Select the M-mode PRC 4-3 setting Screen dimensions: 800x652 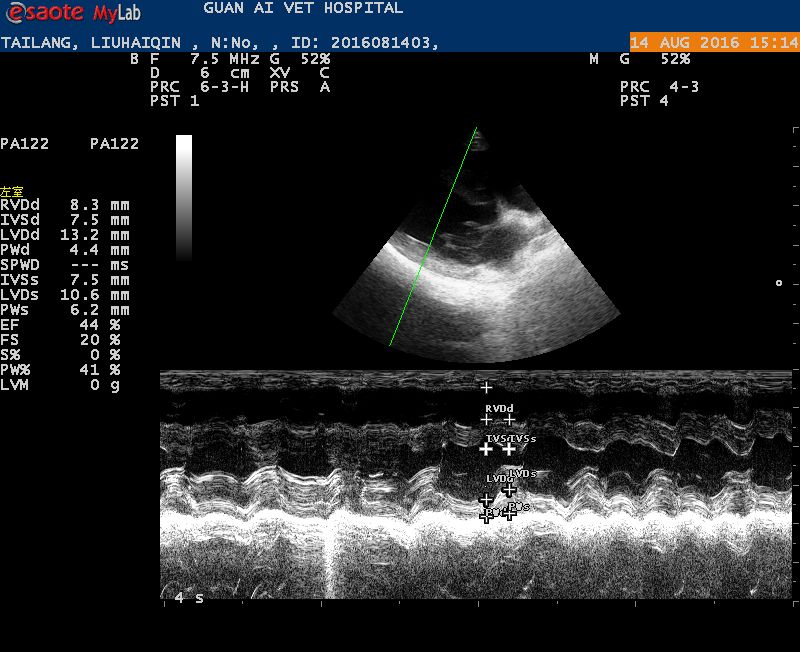tap(659, 87)
